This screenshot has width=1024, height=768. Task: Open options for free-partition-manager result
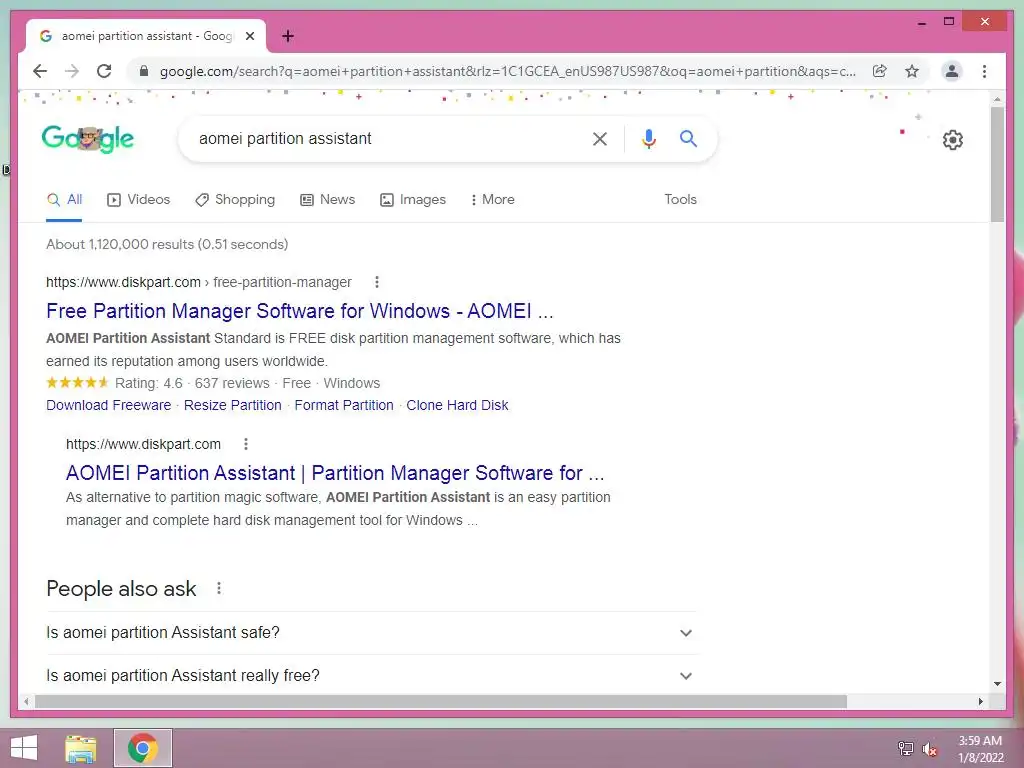point(376,282)
